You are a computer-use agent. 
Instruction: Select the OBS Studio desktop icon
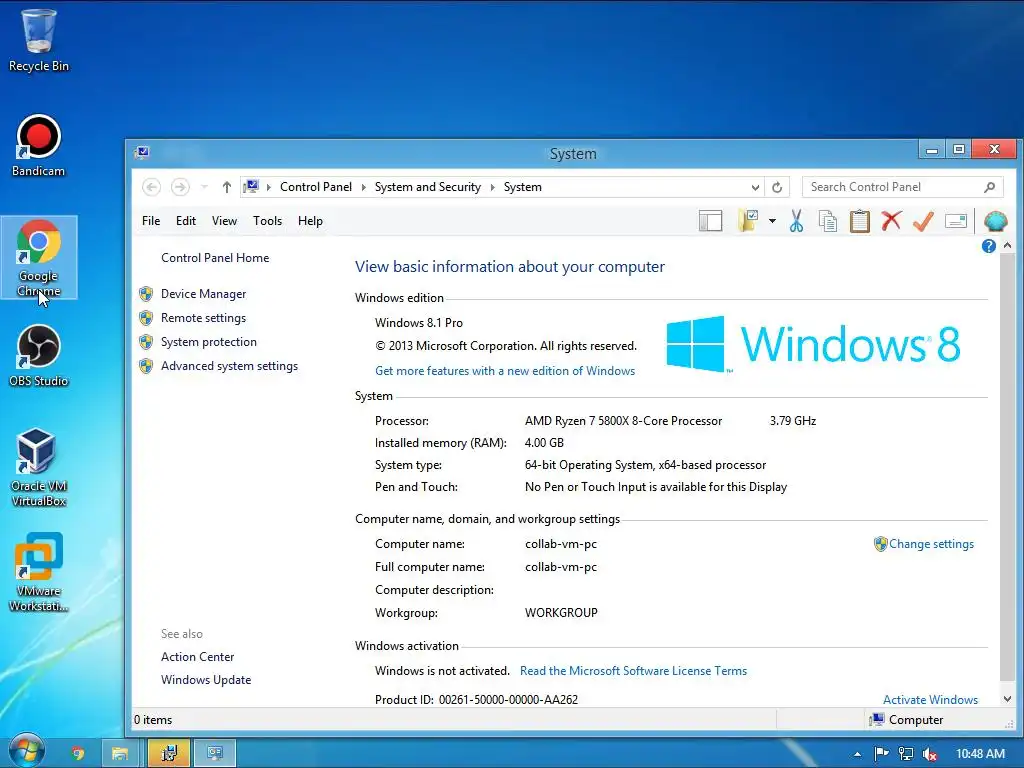[39, 356]
